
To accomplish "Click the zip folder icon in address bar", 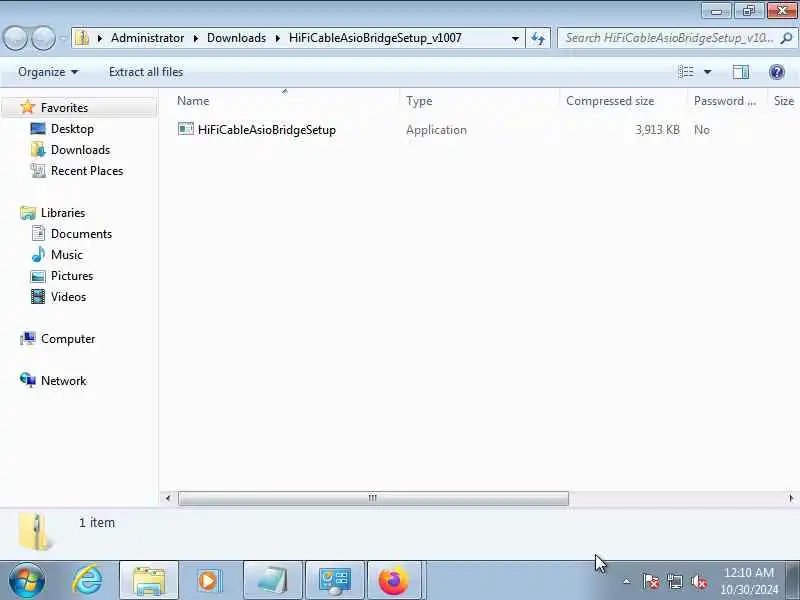I will click(82, 38).
